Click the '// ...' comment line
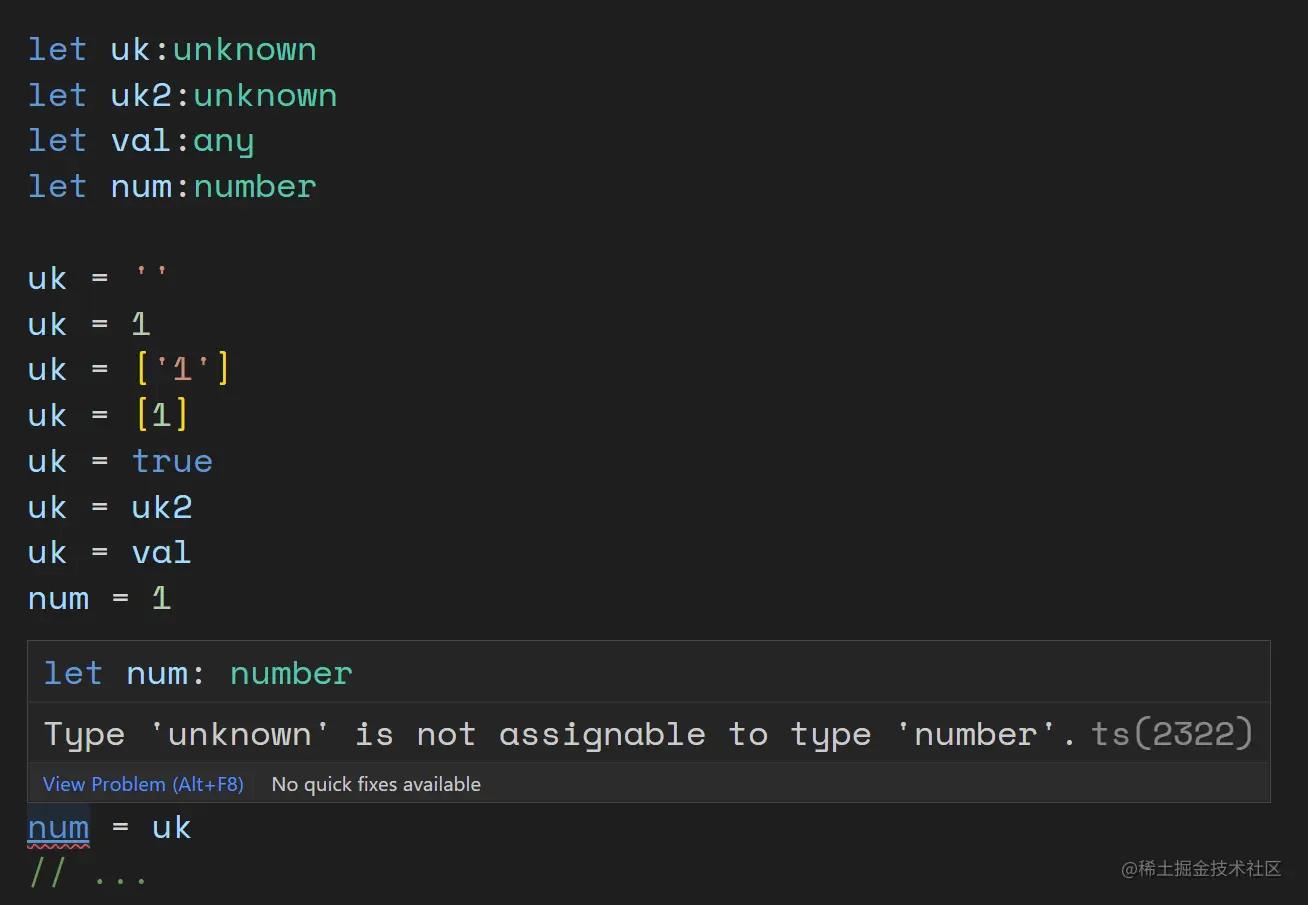Image resolution: width=1308 pixels, height=905 pixels. (x=88, y=874)
